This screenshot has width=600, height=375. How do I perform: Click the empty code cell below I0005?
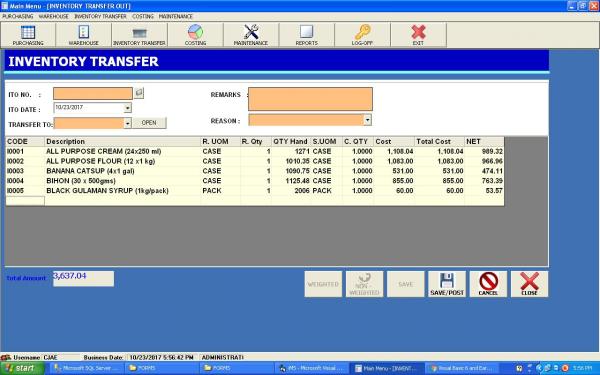point(25,201)
